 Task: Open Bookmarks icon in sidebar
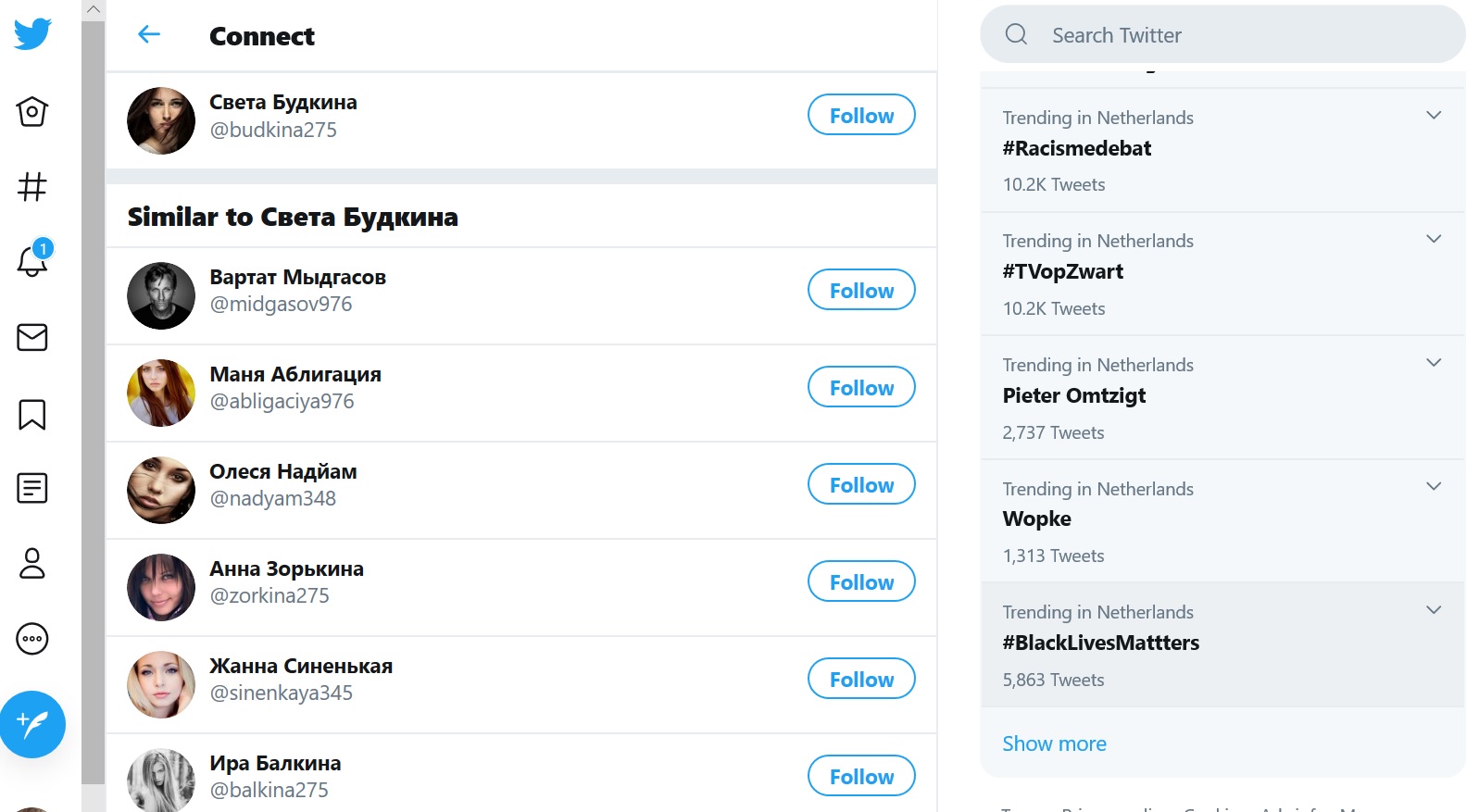click(x=32, y=414)
